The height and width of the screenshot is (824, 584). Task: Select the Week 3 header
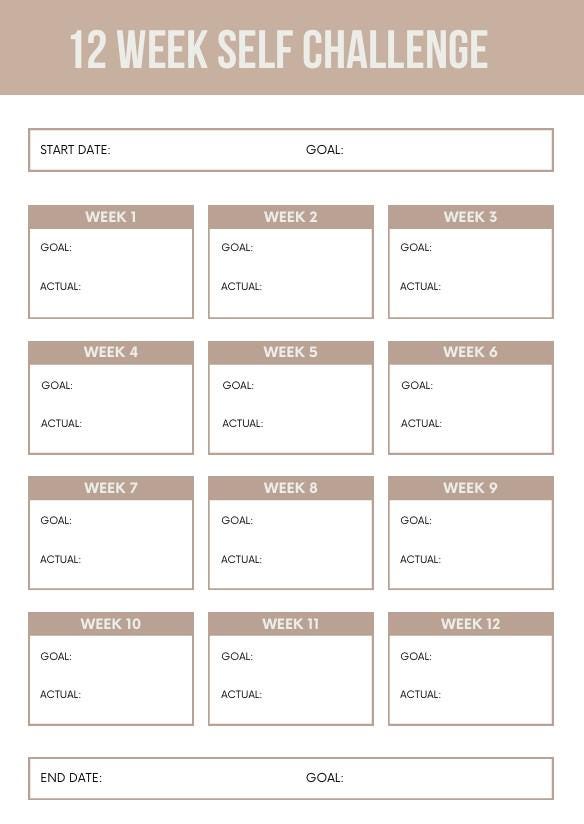(x=470, y=217)
